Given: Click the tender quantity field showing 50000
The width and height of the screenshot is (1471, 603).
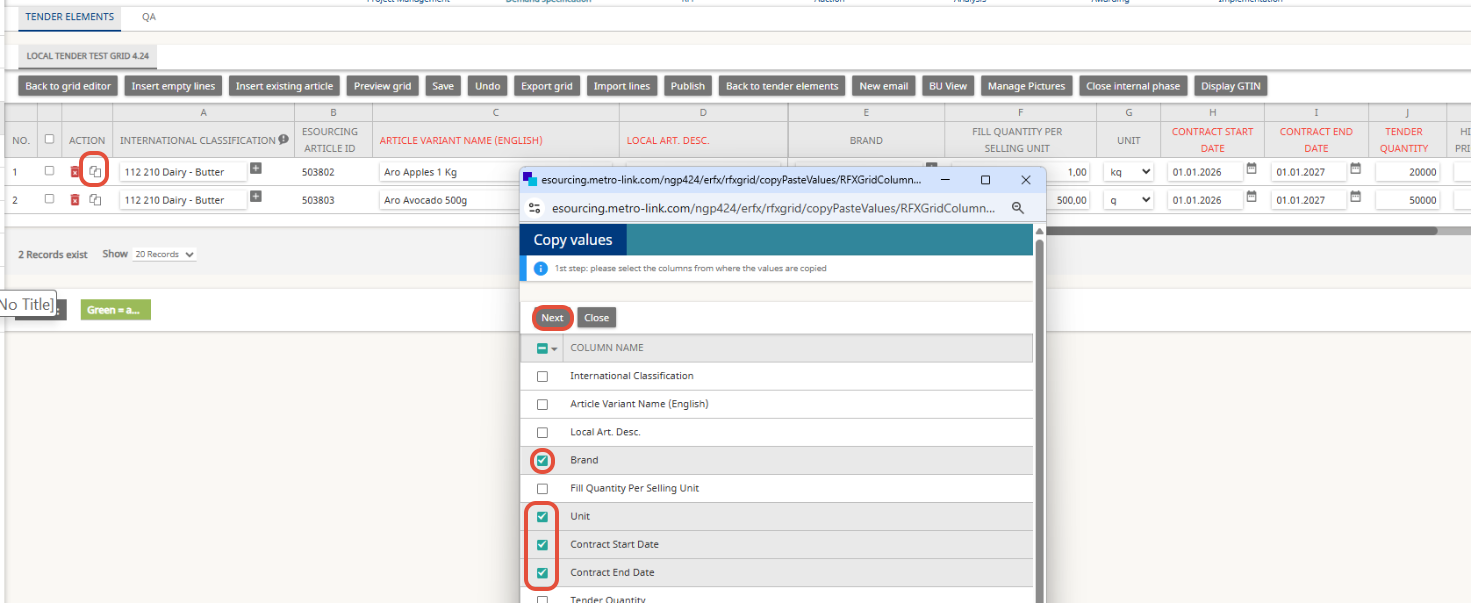Looking at the screenshot, I should pos(1408,200).
